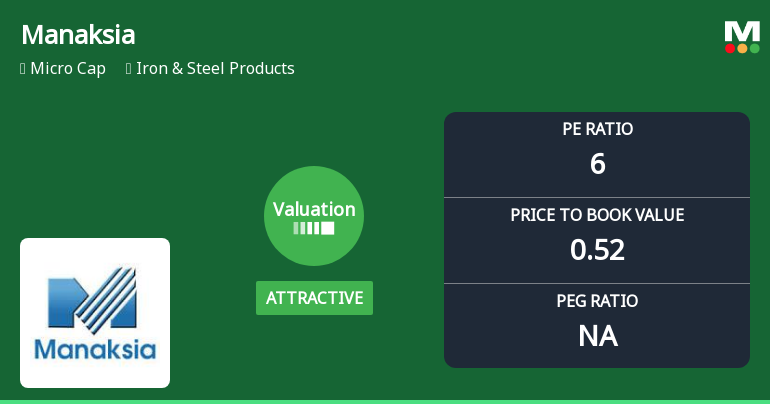Select the PEG ratio value NA
Image resolution: width=770 pixels, height=404 pixels.
(597, 336)
